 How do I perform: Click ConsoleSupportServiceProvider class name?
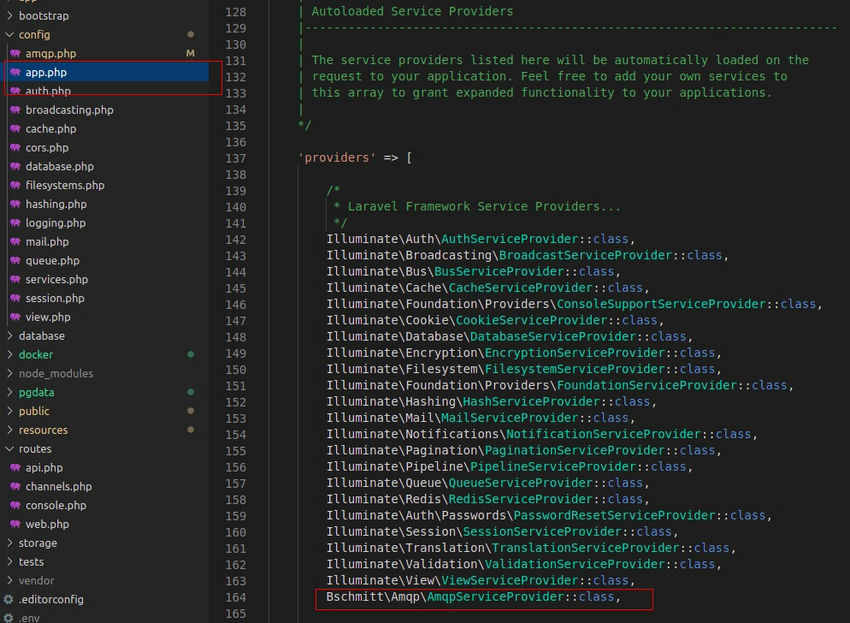pos(661,304)
